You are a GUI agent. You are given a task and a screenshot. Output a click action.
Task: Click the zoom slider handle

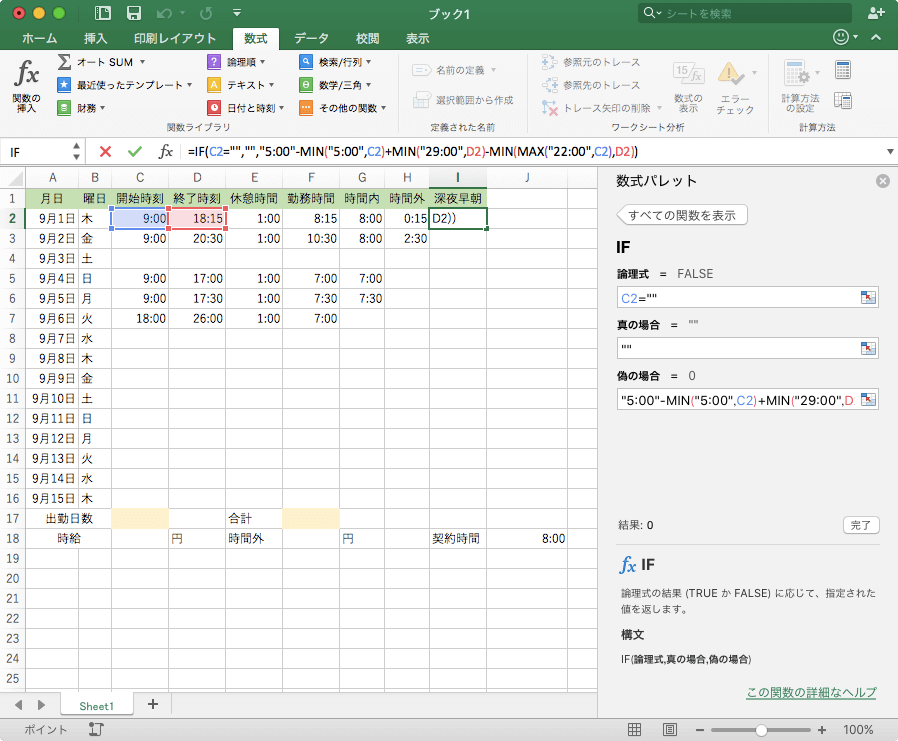761,730
